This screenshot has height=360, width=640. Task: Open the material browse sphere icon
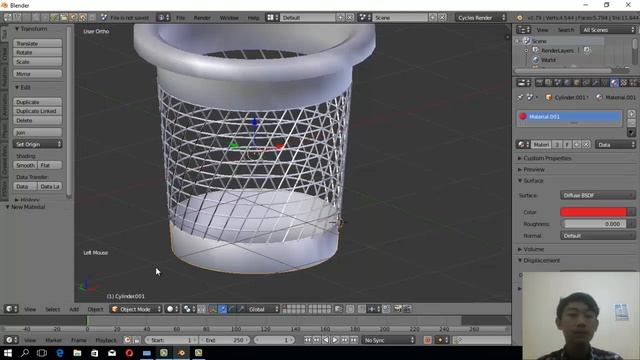point(523,144)
